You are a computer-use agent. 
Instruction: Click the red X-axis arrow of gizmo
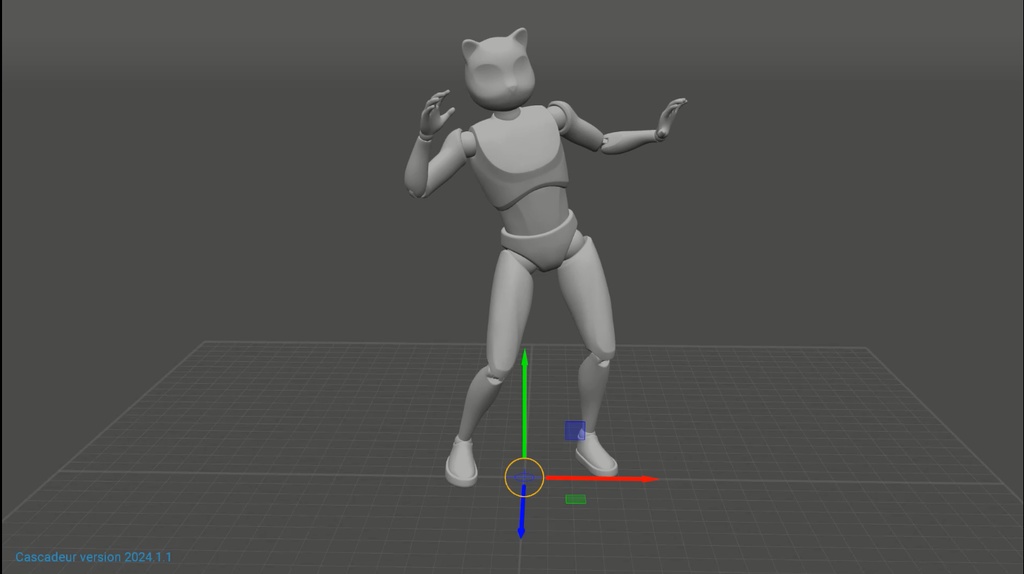pyautogui.click(x=601, y=479)
